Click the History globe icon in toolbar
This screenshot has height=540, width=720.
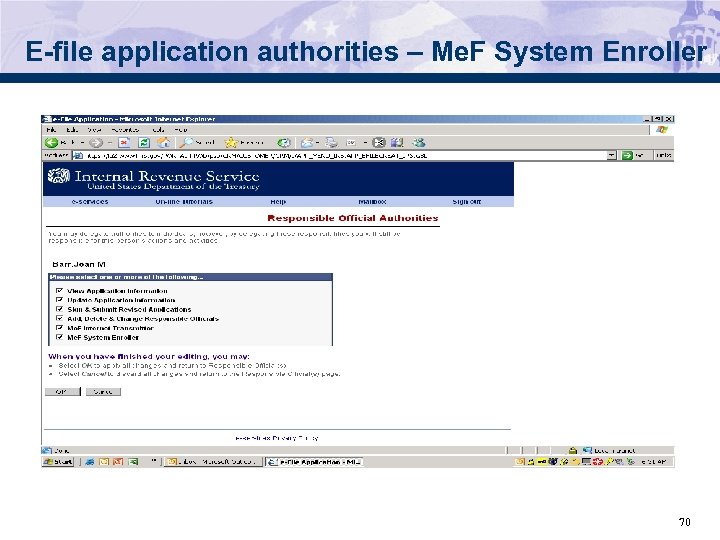click(x=284, y=143)
